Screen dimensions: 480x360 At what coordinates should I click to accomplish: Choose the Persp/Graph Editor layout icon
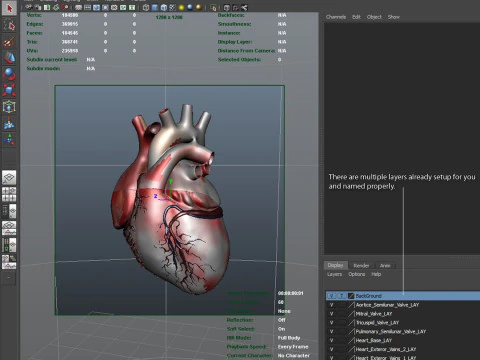pyautogui.click(x=9, y=228)
